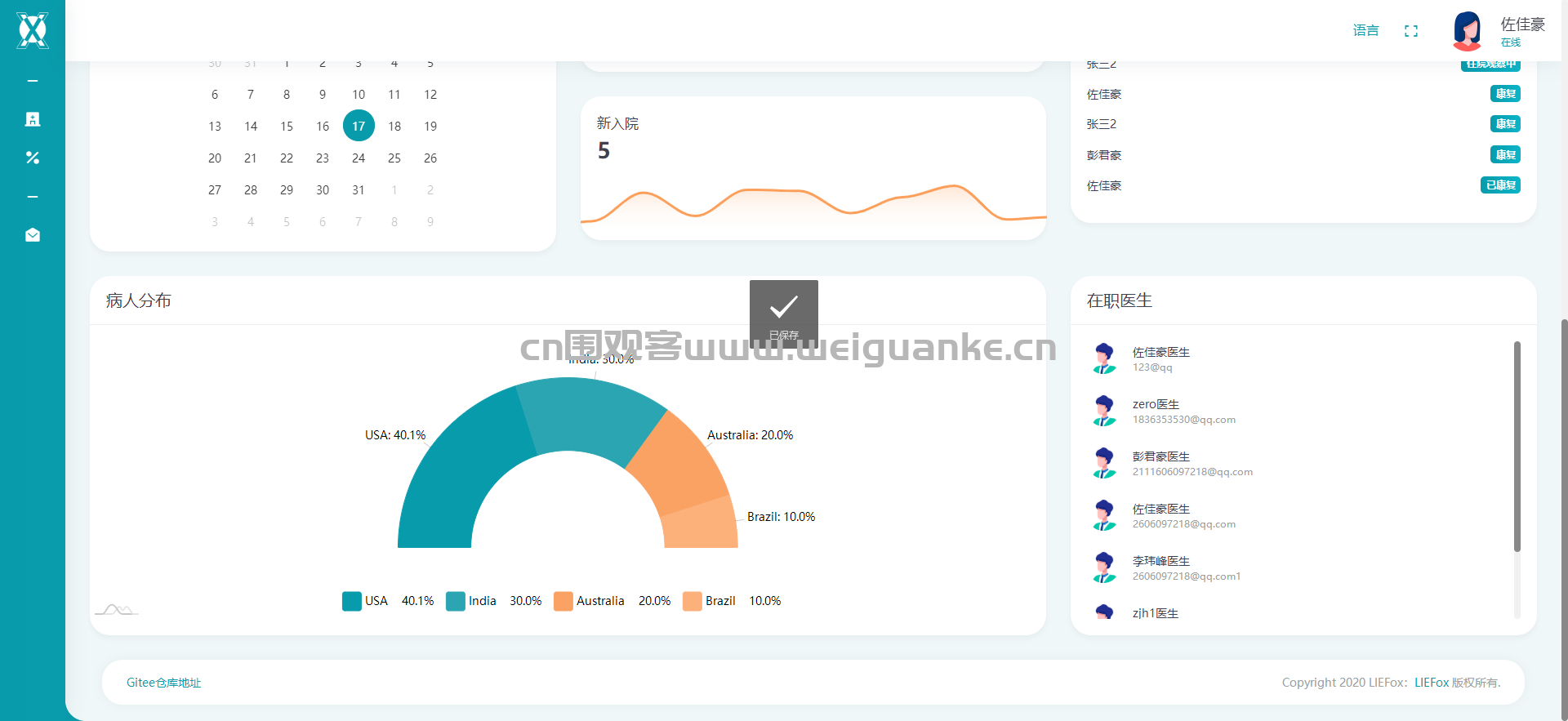
Task: Click the Brazil: 10.0% chart label
Action: [782, 517]
